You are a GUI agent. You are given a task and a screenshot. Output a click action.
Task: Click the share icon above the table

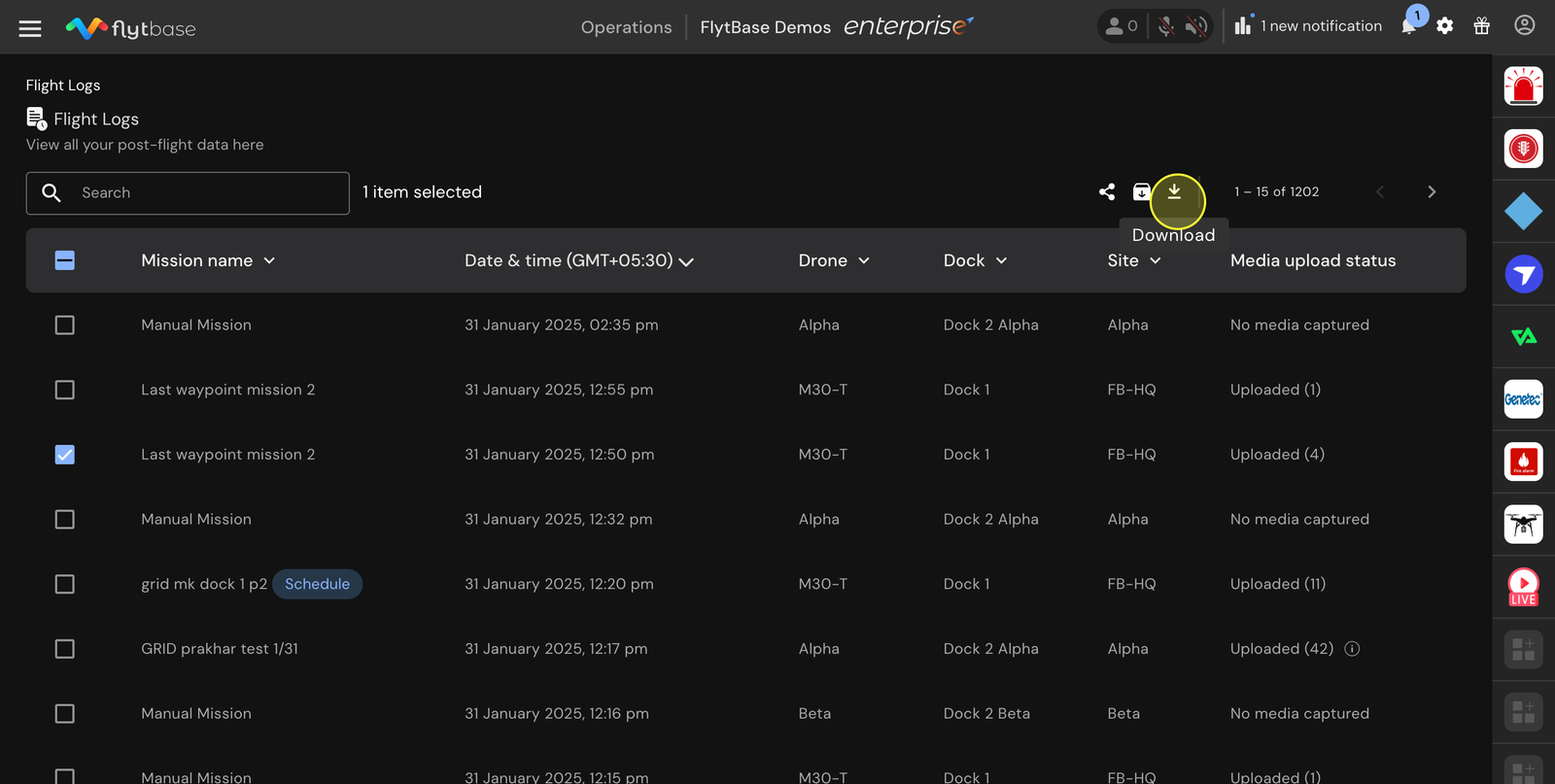1107,192
